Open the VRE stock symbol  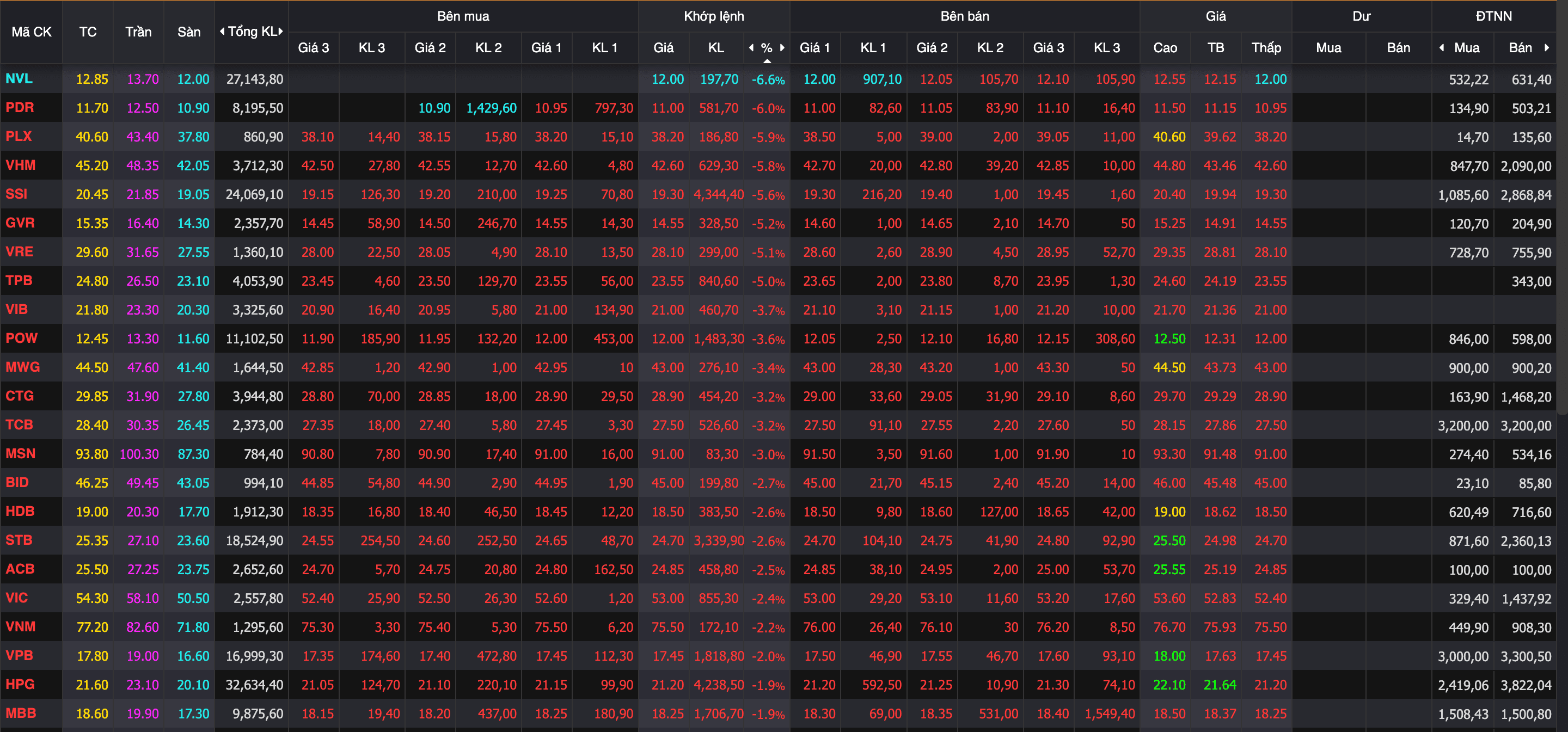tap(19, 251)
